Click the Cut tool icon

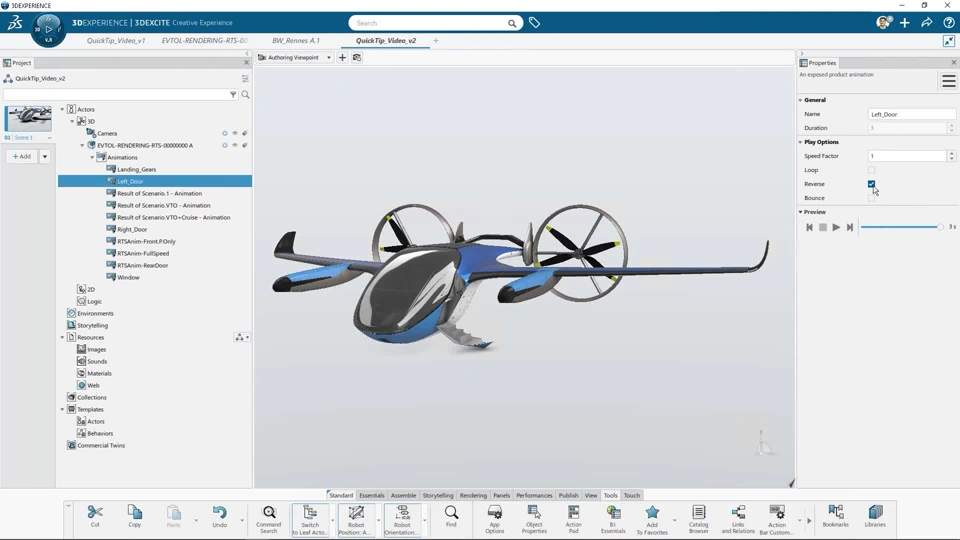95,514
